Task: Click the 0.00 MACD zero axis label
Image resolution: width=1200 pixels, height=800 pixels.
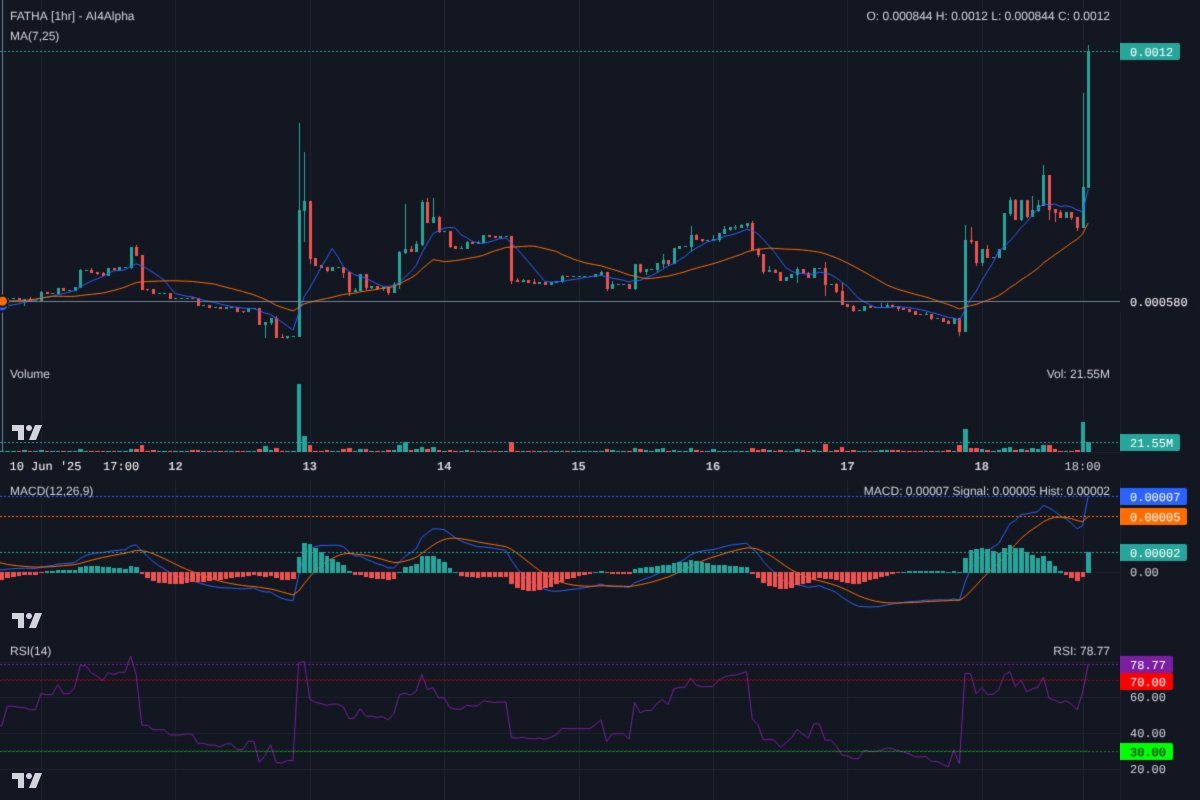Action: click(1143, 572)
